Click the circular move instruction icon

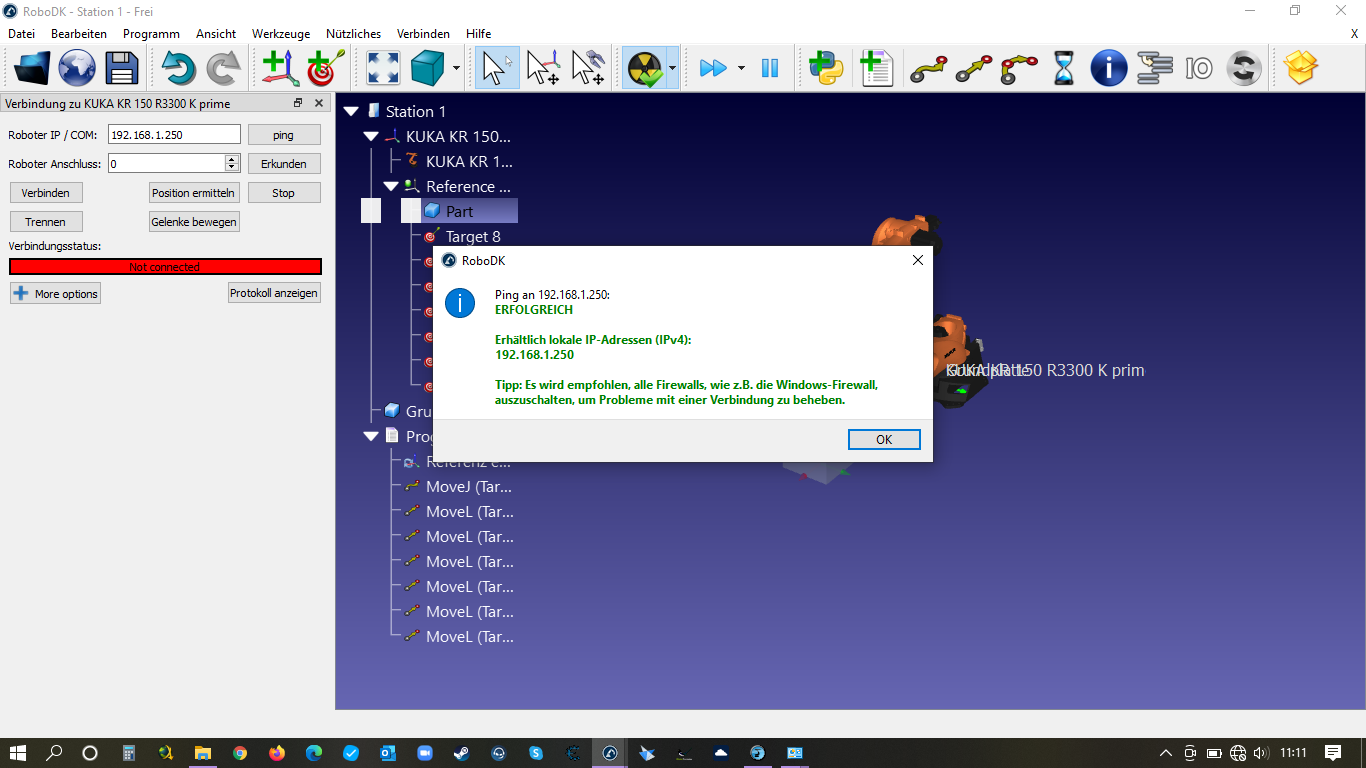(1019, 68)
